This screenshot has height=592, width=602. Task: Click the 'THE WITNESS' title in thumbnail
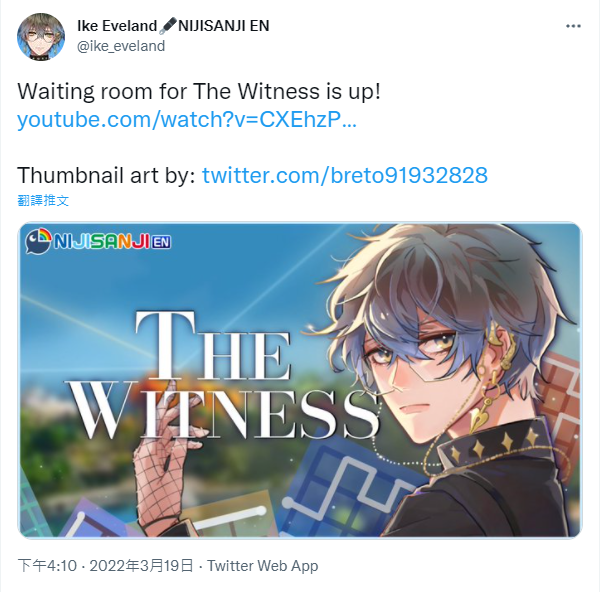(x=223, y=376)
